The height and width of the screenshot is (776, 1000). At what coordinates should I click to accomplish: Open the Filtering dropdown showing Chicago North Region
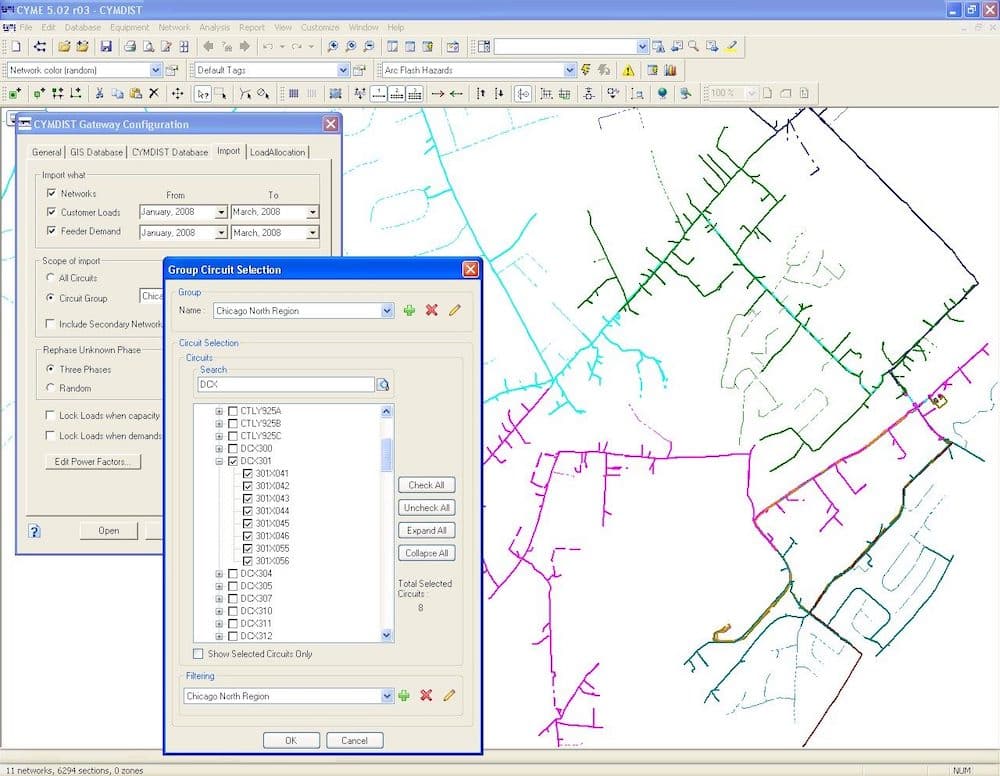[387, 696]
